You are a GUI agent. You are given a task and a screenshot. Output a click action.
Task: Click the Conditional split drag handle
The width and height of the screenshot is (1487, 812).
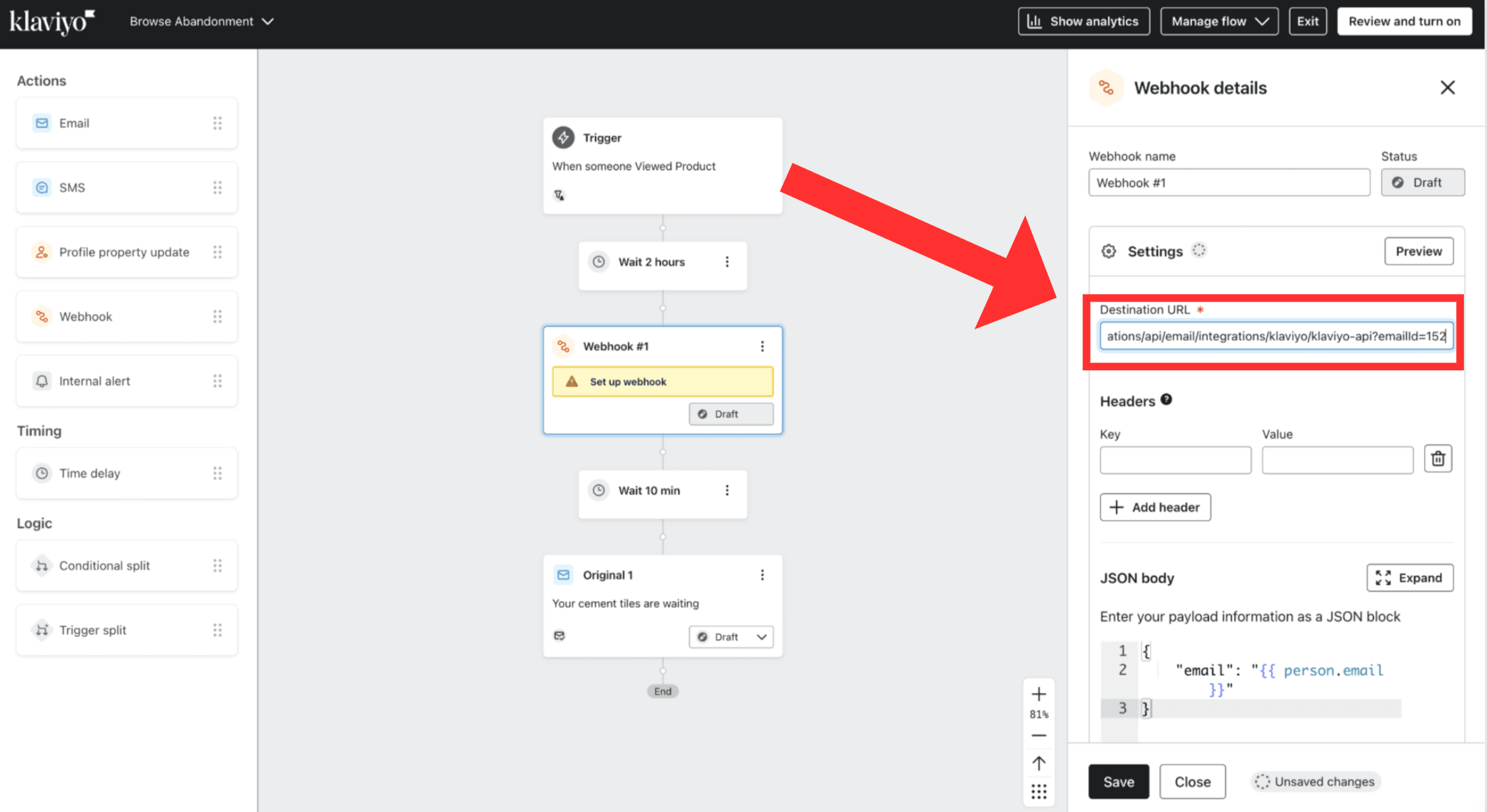217,566
